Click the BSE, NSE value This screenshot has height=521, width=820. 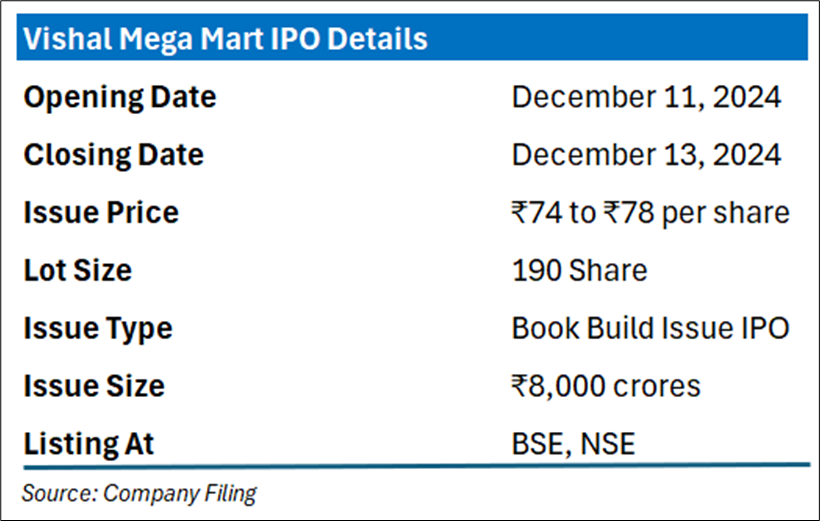[x=573, y=444]
